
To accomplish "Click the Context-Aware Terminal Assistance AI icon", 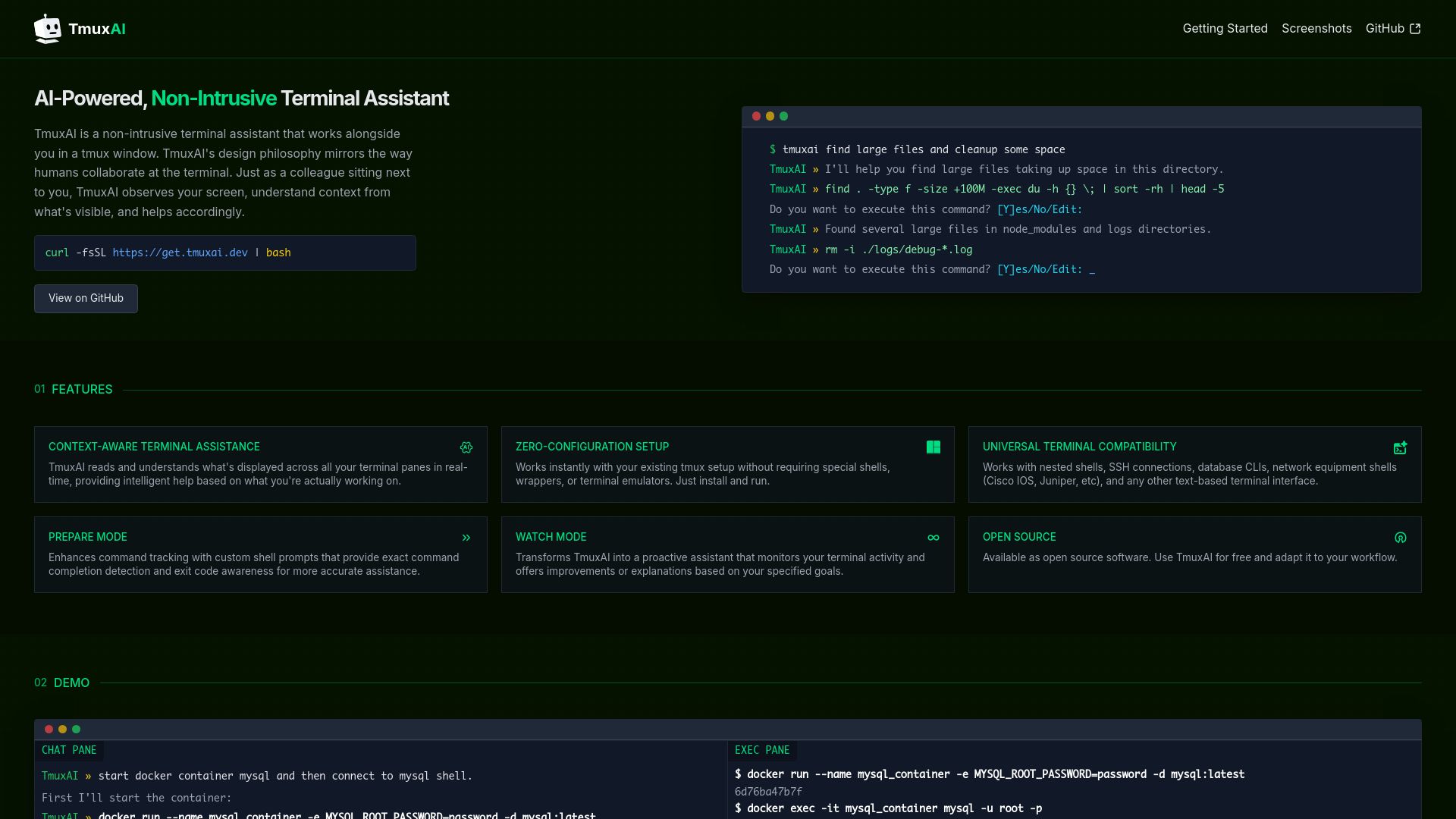I will click(x=466, y=447).
